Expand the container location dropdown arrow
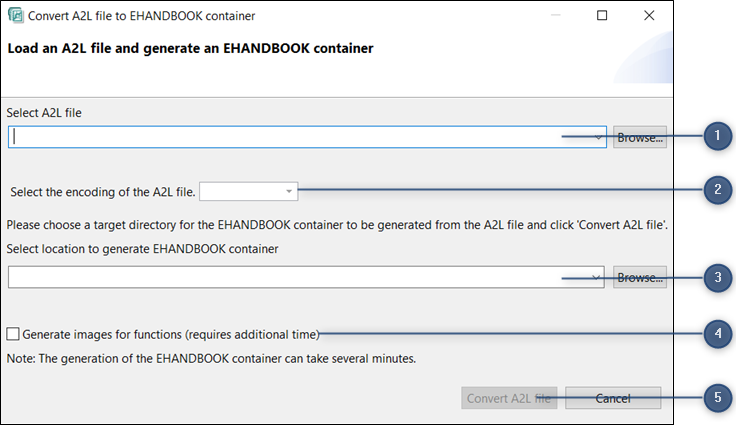The height and width of the screenshot is (425, 736). click(598, 277)
